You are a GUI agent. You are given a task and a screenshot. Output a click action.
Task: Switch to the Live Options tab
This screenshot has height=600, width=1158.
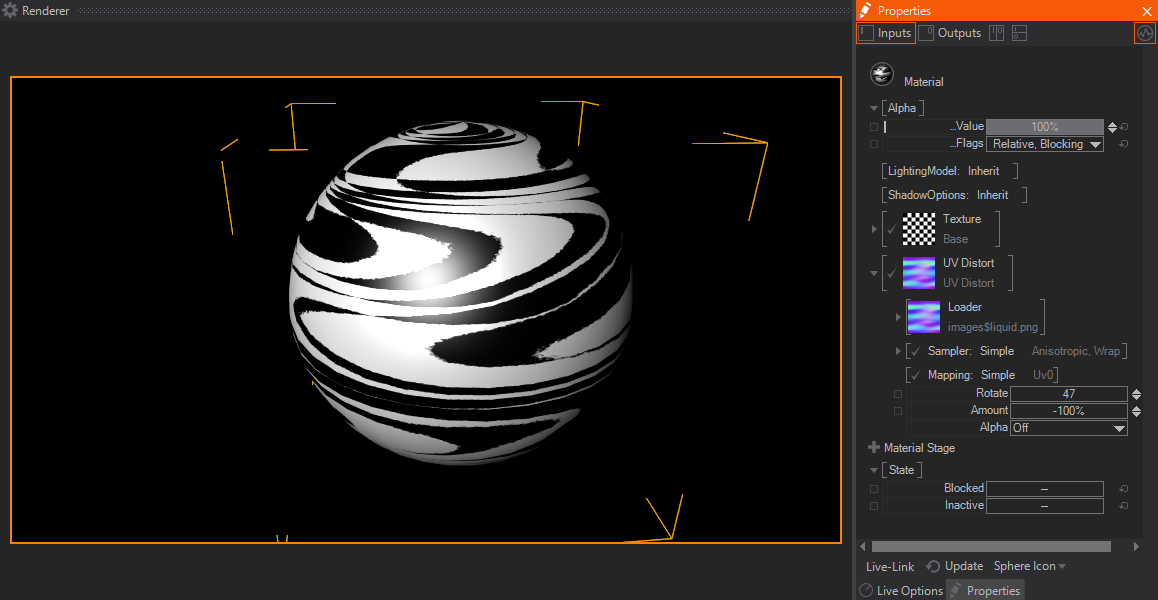901,590
